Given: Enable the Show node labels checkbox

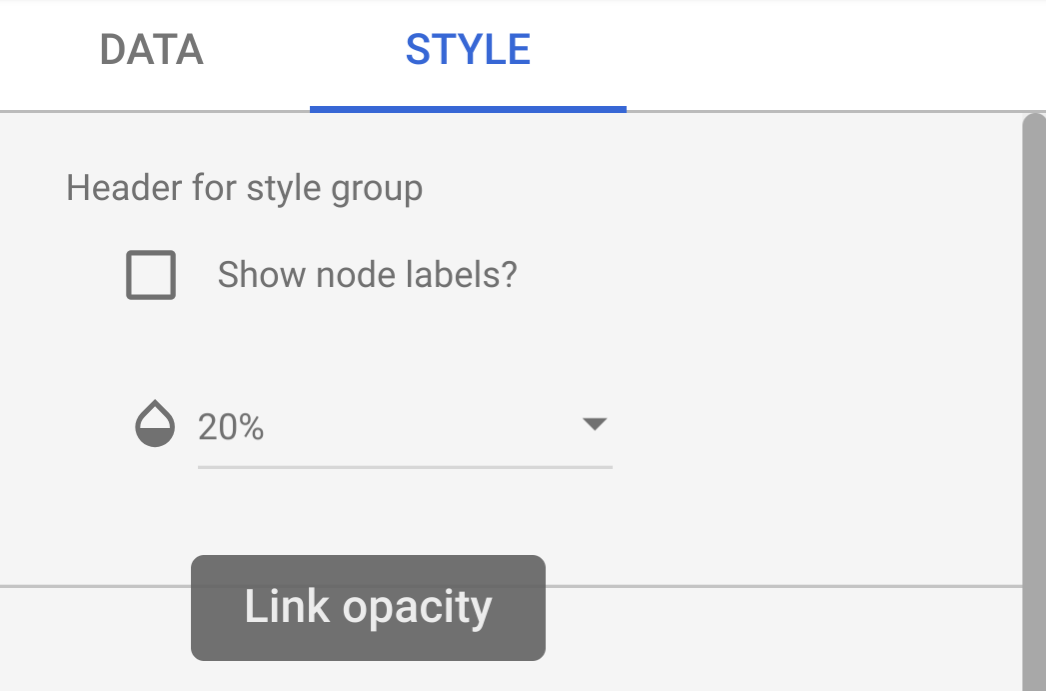Looking at the screenshot, I should (x=151, y=274).
